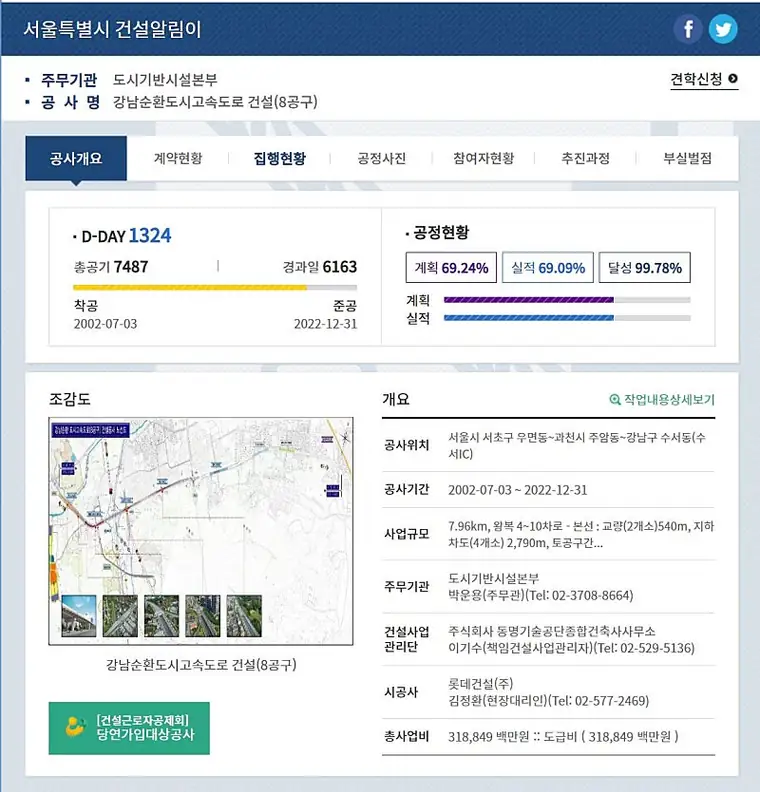Click 도시기반시설본부 next to the top 주무기관 label

(x=165, y=79)
